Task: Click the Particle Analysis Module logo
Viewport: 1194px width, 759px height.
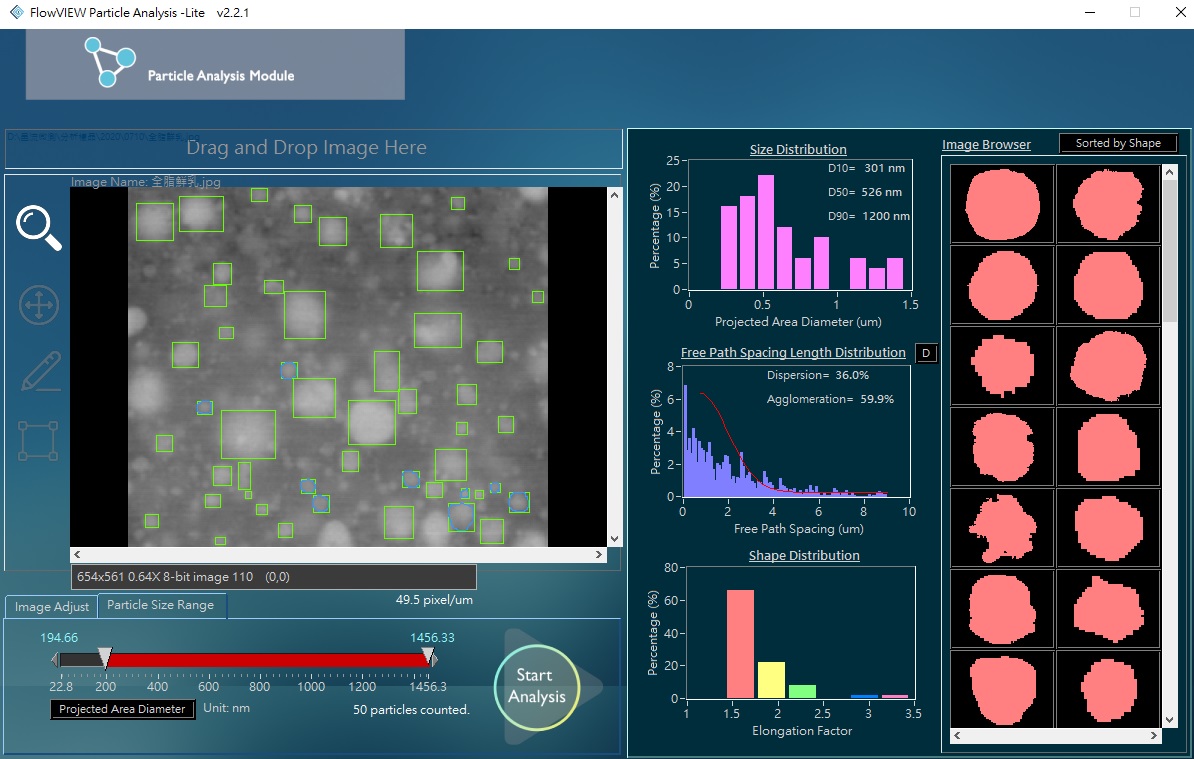Action: pyautogui.click(x=109, y=62)
